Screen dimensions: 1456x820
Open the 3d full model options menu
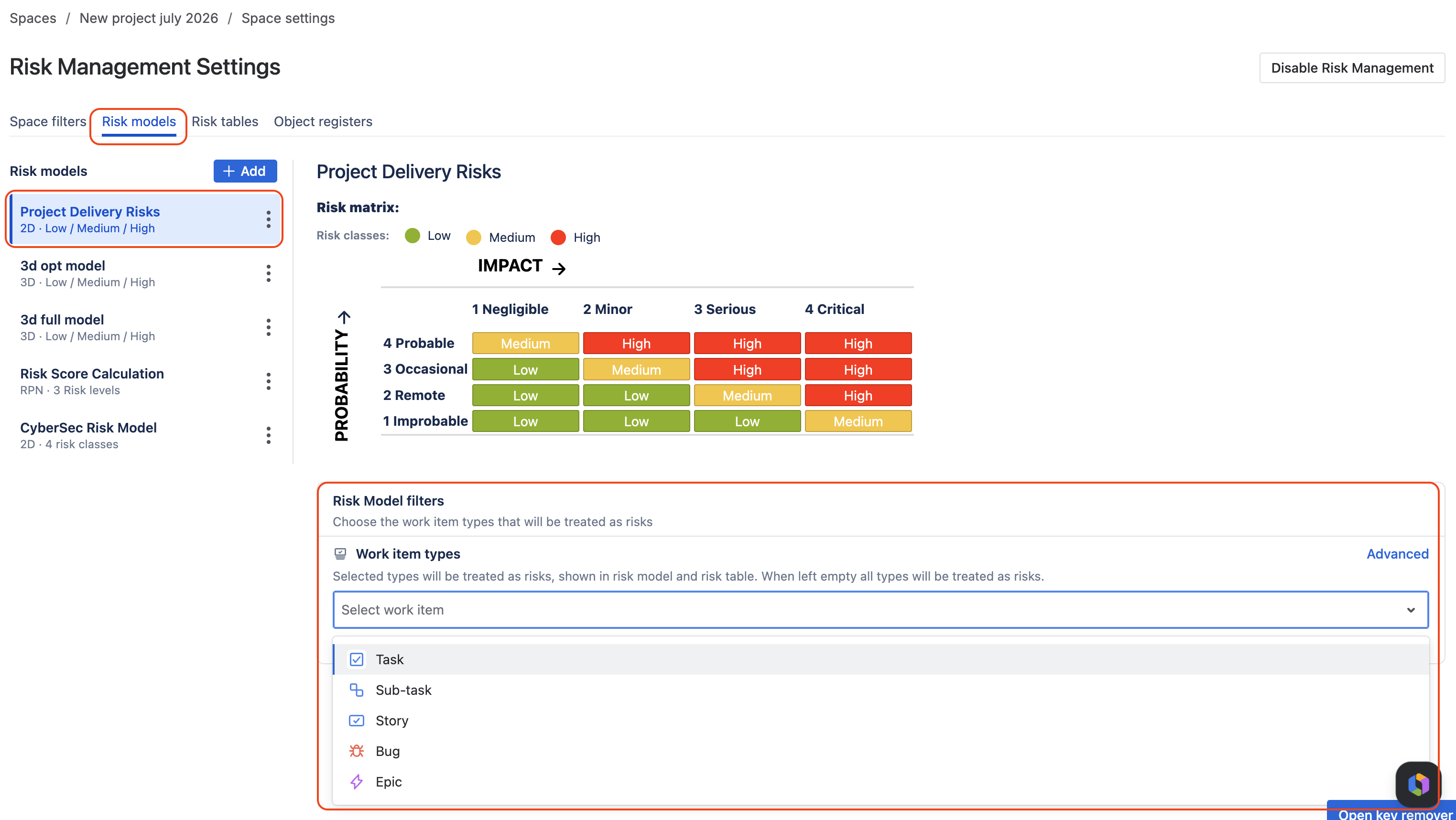pos(269,327)
